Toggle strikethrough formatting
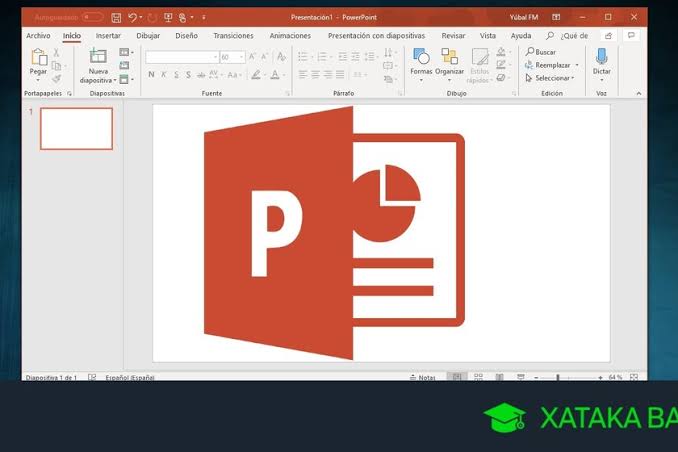This screenshot has width=678, height=452. click(201, 75)
